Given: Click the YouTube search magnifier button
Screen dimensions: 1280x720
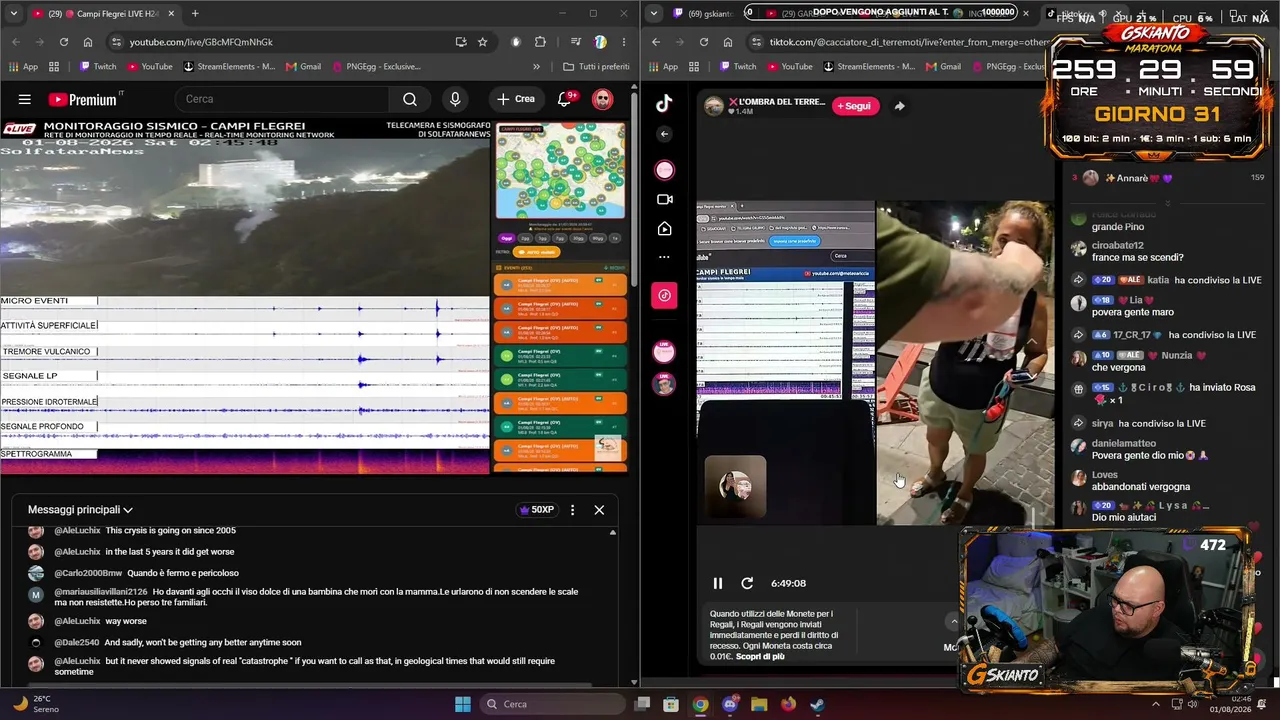Looking at the screenshot, I should pyautogui.click(x=410, y=99).
